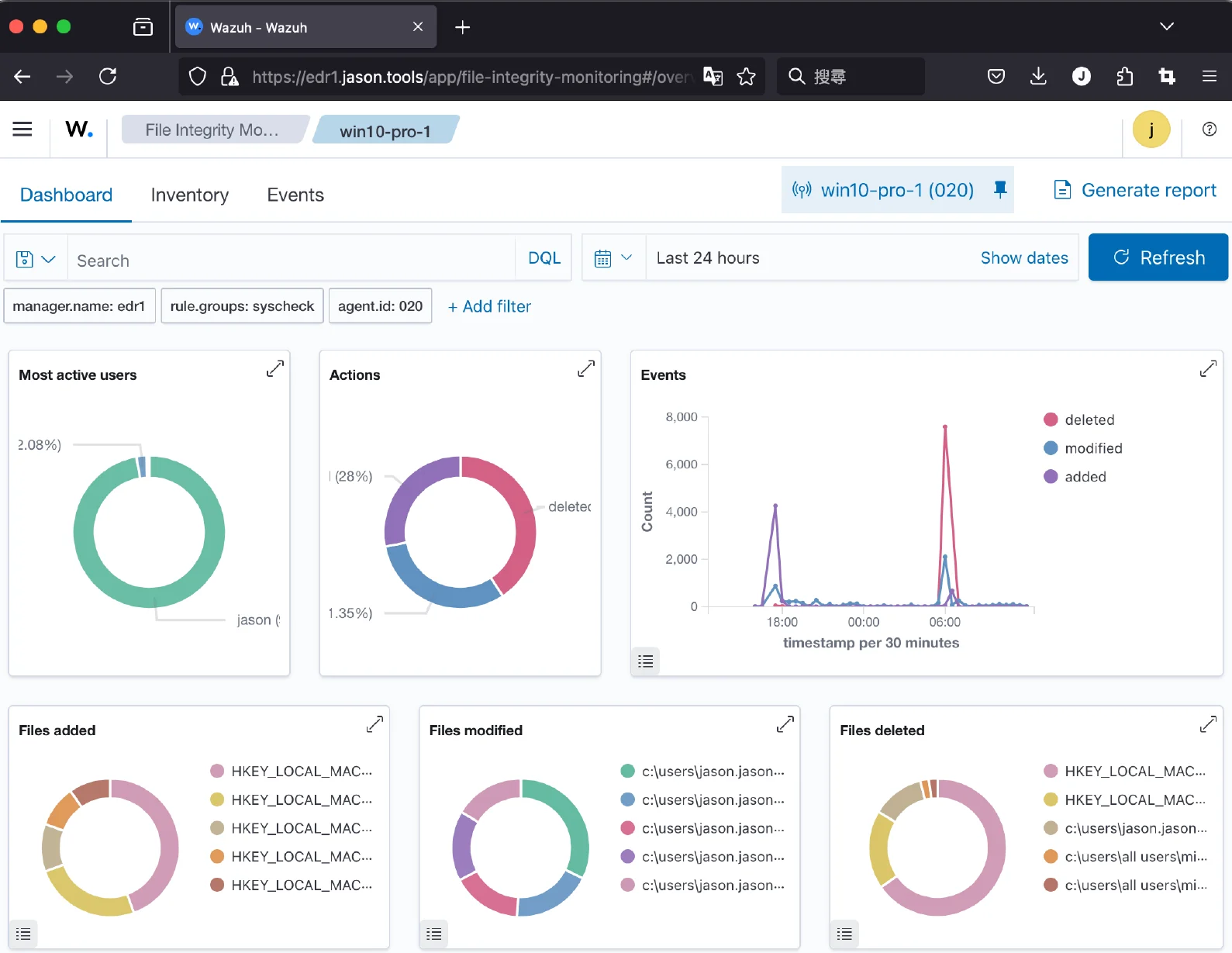Toggle the legend list on Events chart

coord(645,661)
